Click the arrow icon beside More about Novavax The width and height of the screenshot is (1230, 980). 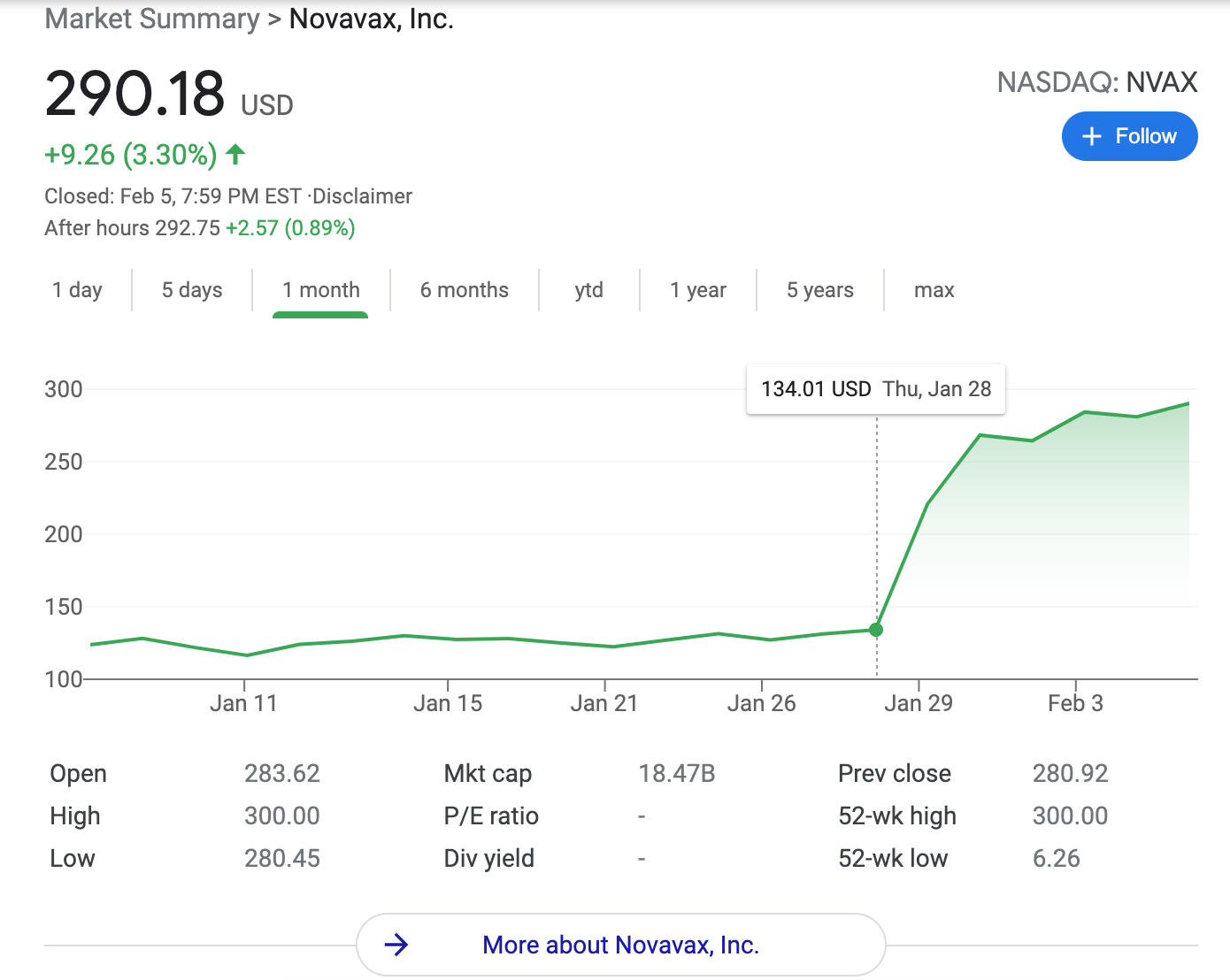click(396, 945)
